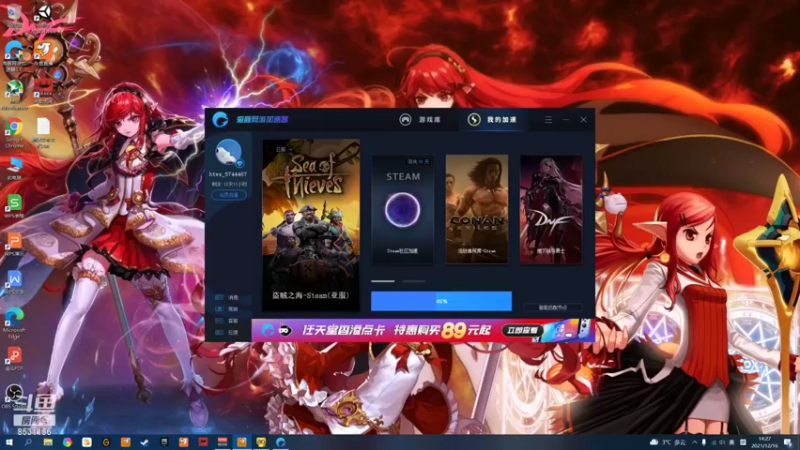Screen dimensions: 800x450
Task: Click the blue 45% acceleration progress bar
Action: tap(441, 301)
